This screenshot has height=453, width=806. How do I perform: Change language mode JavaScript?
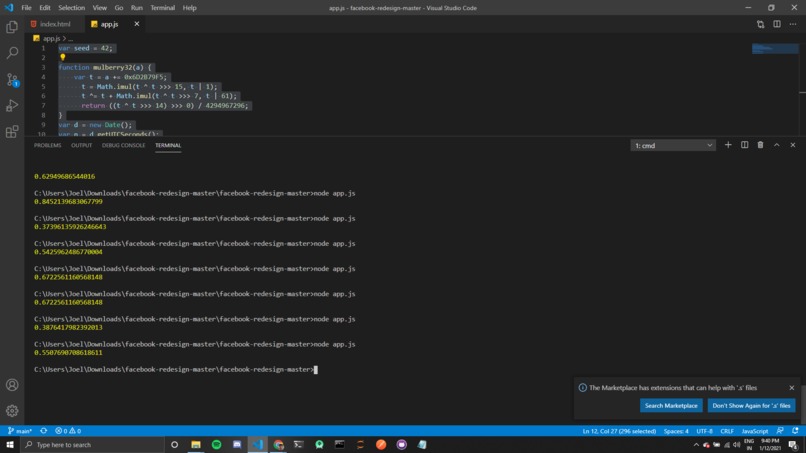pos(755,431)
